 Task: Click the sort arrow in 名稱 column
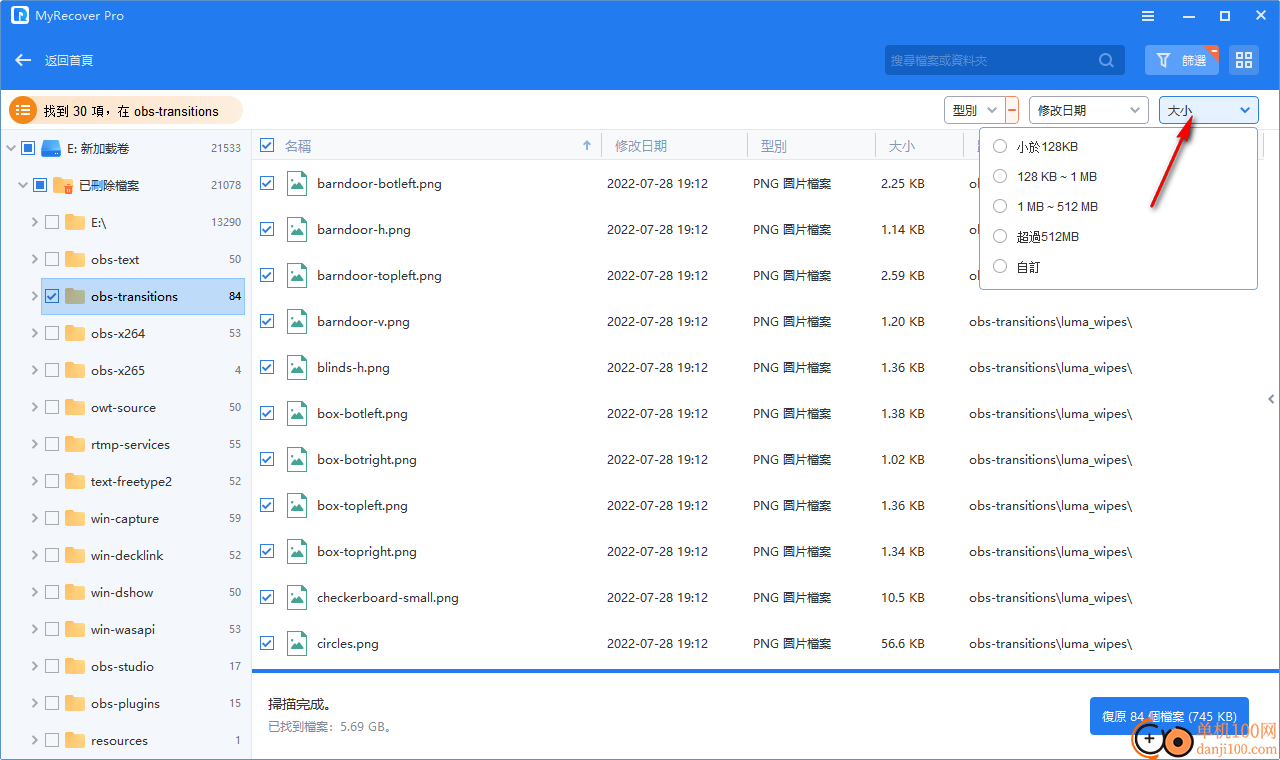tap(587, 146)
